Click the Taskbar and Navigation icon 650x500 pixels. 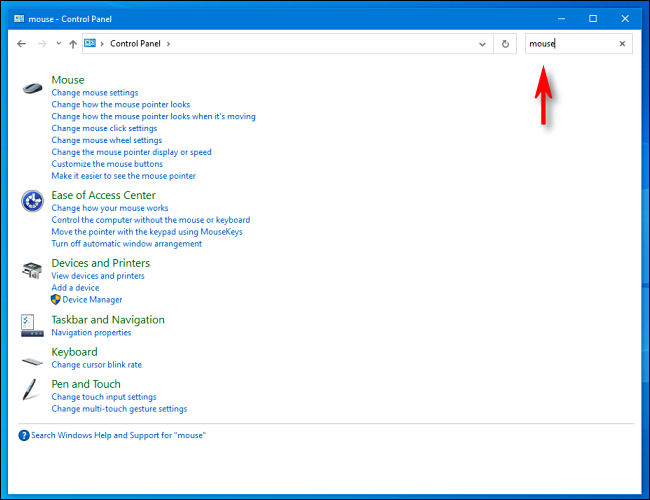32,325
